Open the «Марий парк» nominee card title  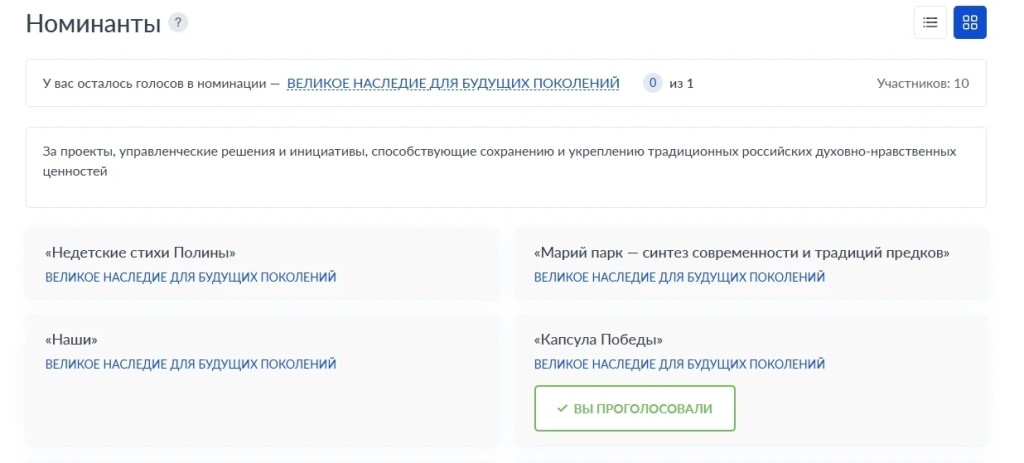point(742,253)
